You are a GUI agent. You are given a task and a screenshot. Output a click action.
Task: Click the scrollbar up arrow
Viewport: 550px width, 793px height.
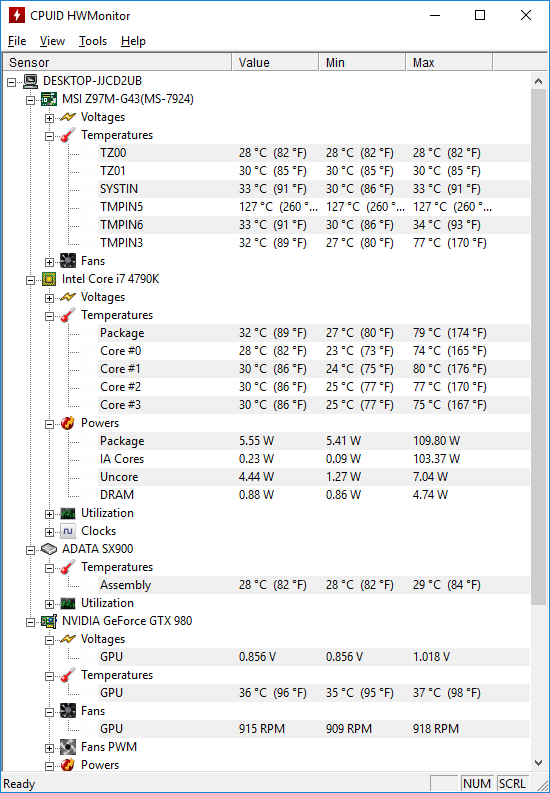pyautogui.click(x=538, y=81)
